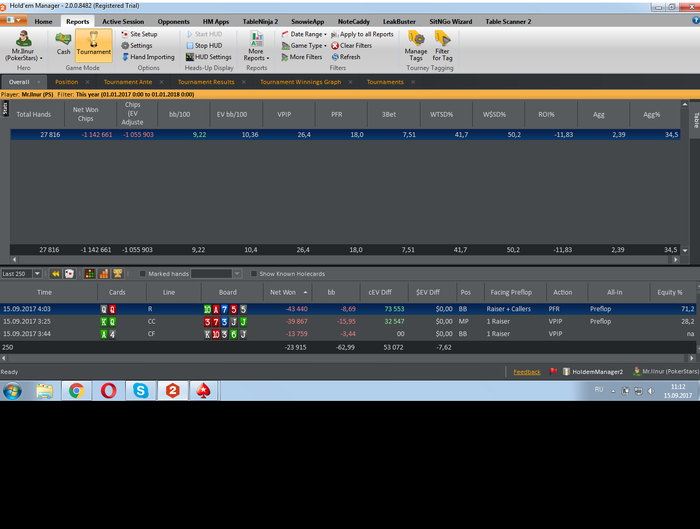Open Game Type filter dropdown

(304, 46)
